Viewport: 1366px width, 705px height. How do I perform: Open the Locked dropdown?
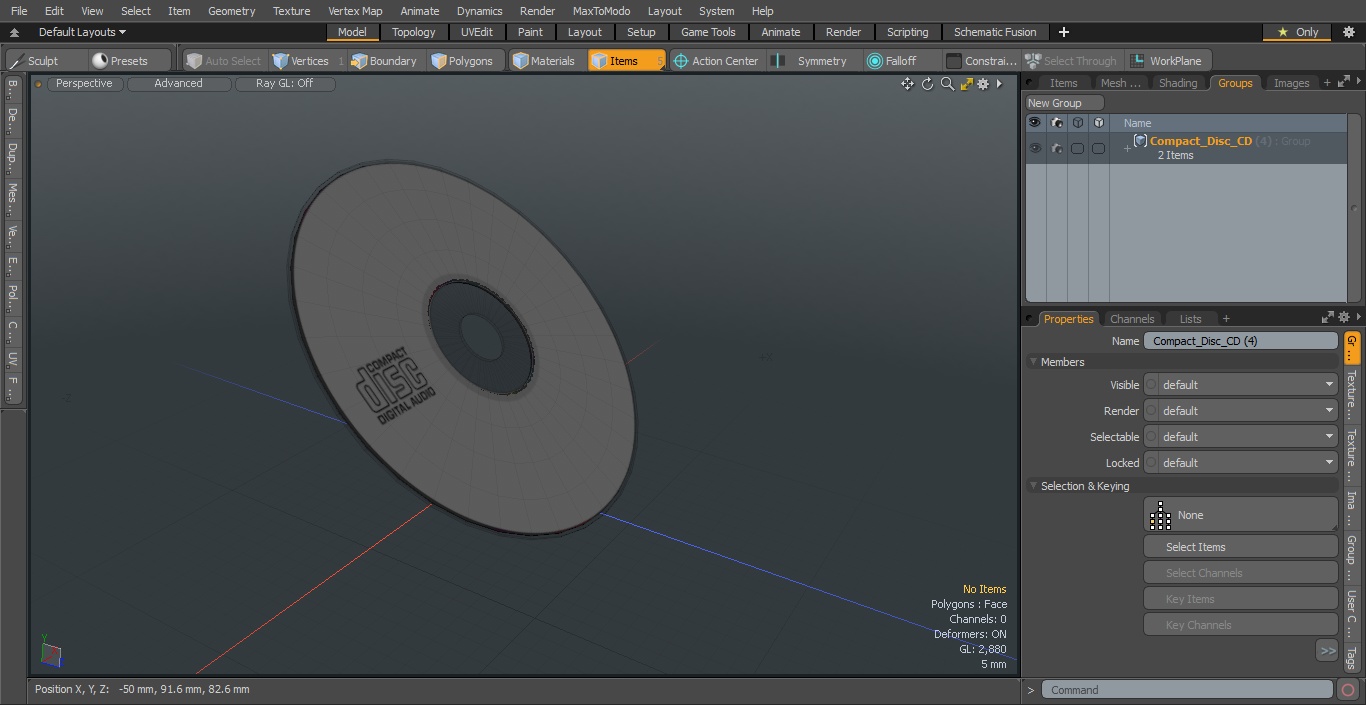click(x=1247, y=463)
